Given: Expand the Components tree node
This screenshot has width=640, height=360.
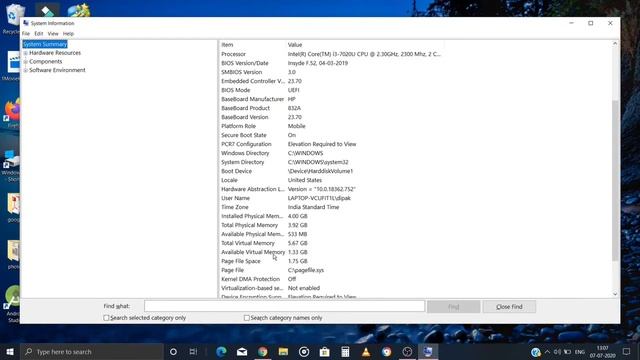Looking at the screenshot, I should 25,62.
